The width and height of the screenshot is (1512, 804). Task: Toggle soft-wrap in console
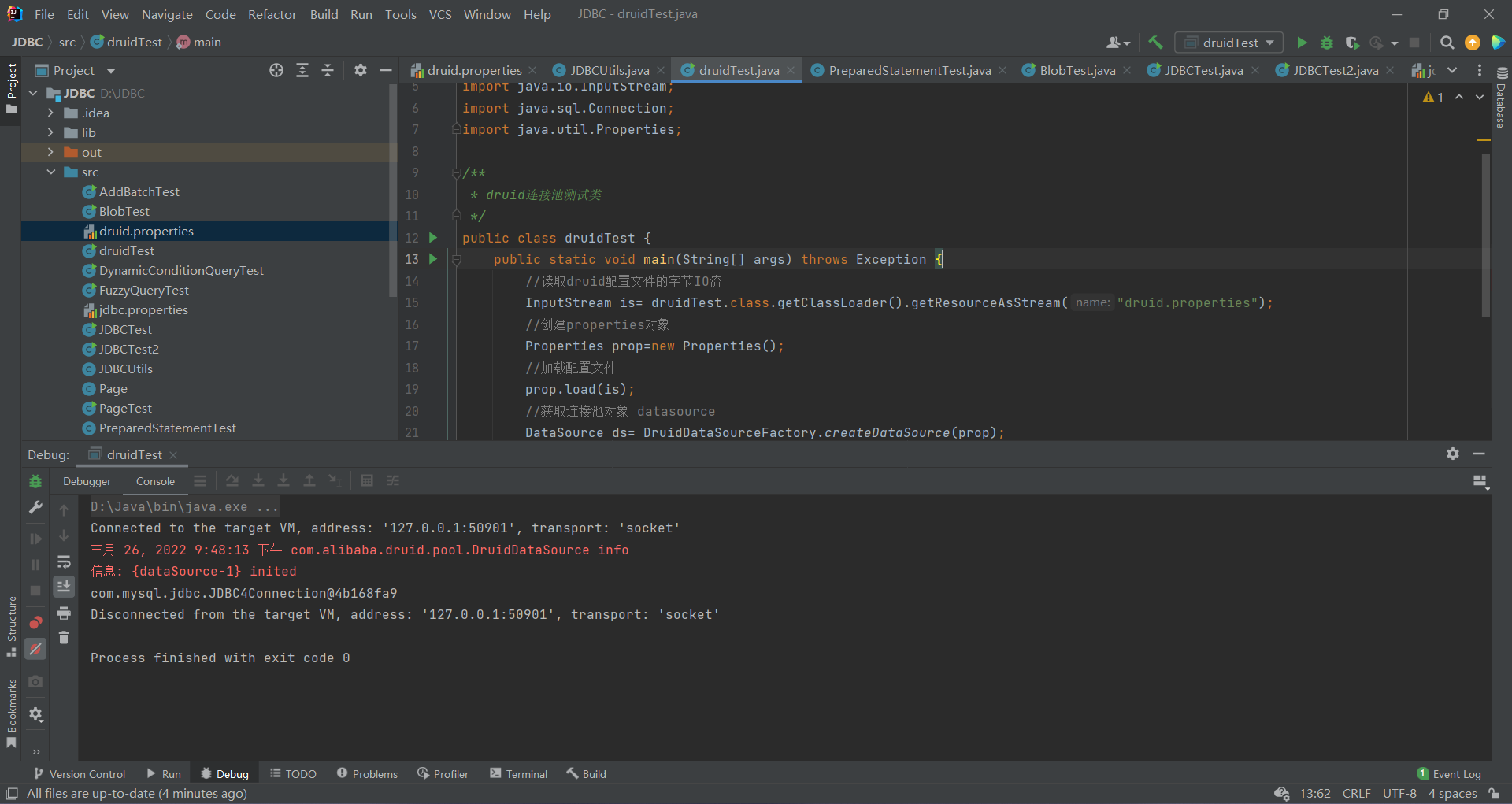pos(64,561)
